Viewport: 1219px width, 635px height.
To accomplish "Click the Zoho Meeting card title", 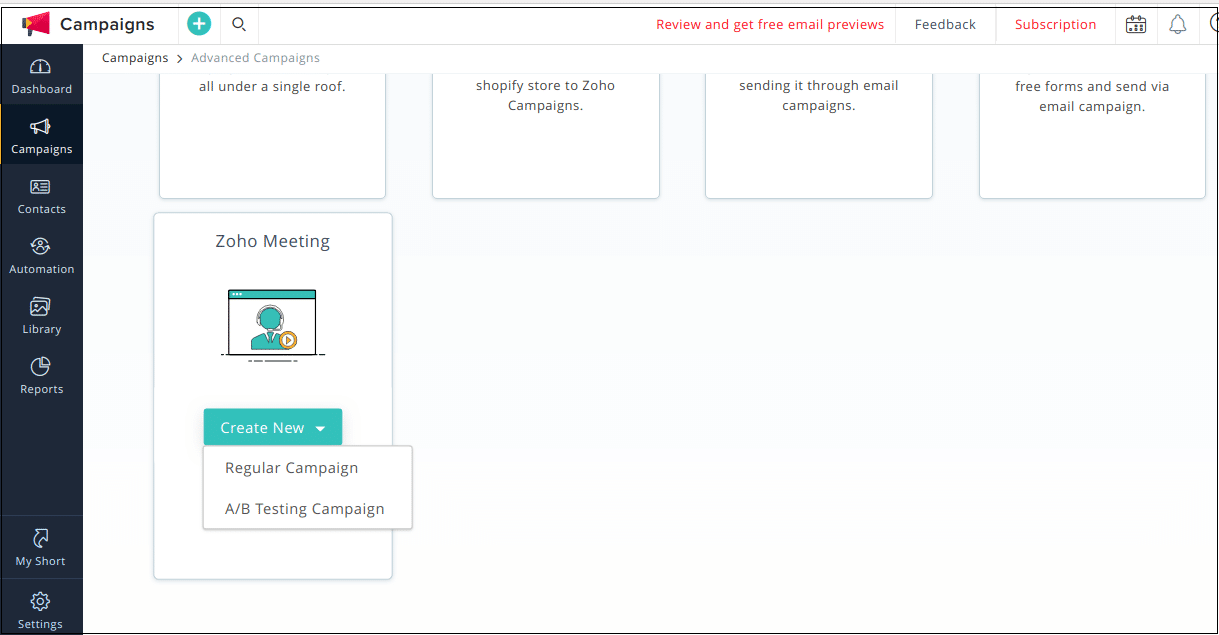I will point(273,241).
